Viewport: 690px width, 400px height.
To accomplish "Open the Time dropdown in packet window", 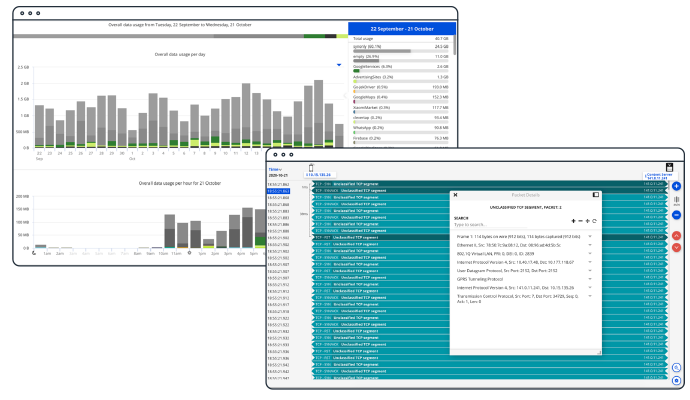I will click(x=275, y=169).
